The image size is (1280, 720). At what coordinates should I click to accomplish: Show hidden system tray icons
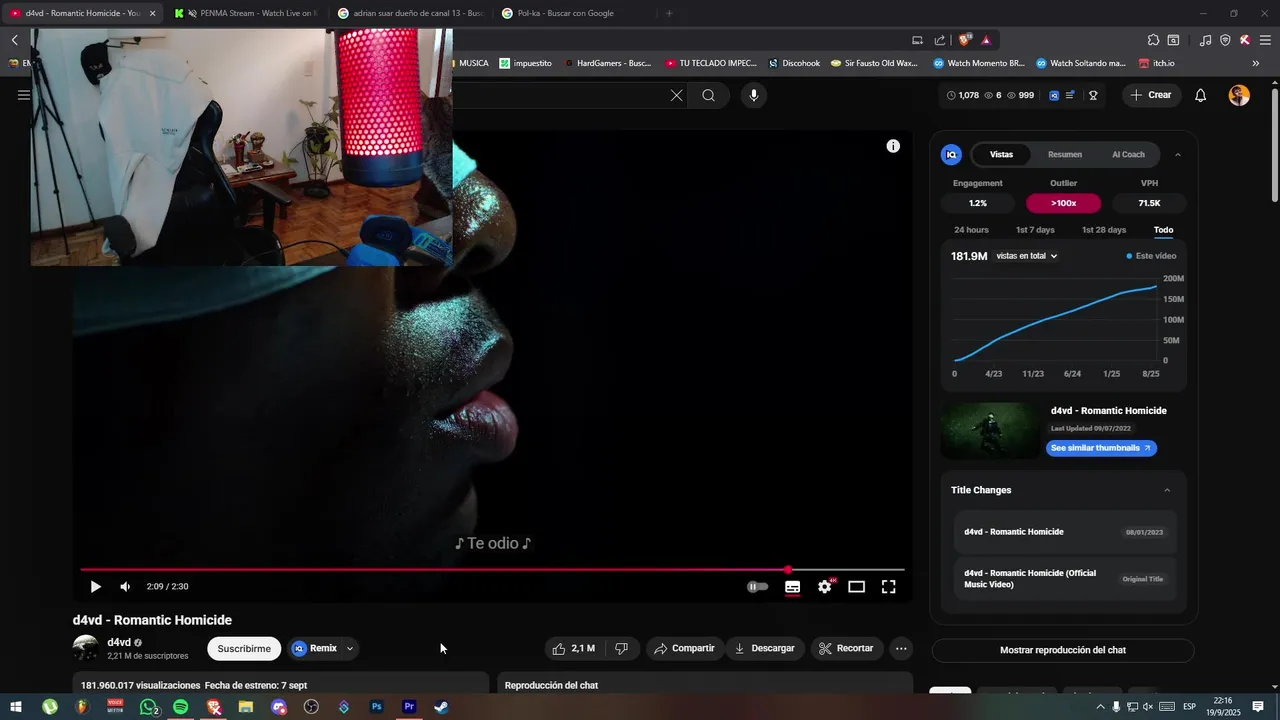1101,707
